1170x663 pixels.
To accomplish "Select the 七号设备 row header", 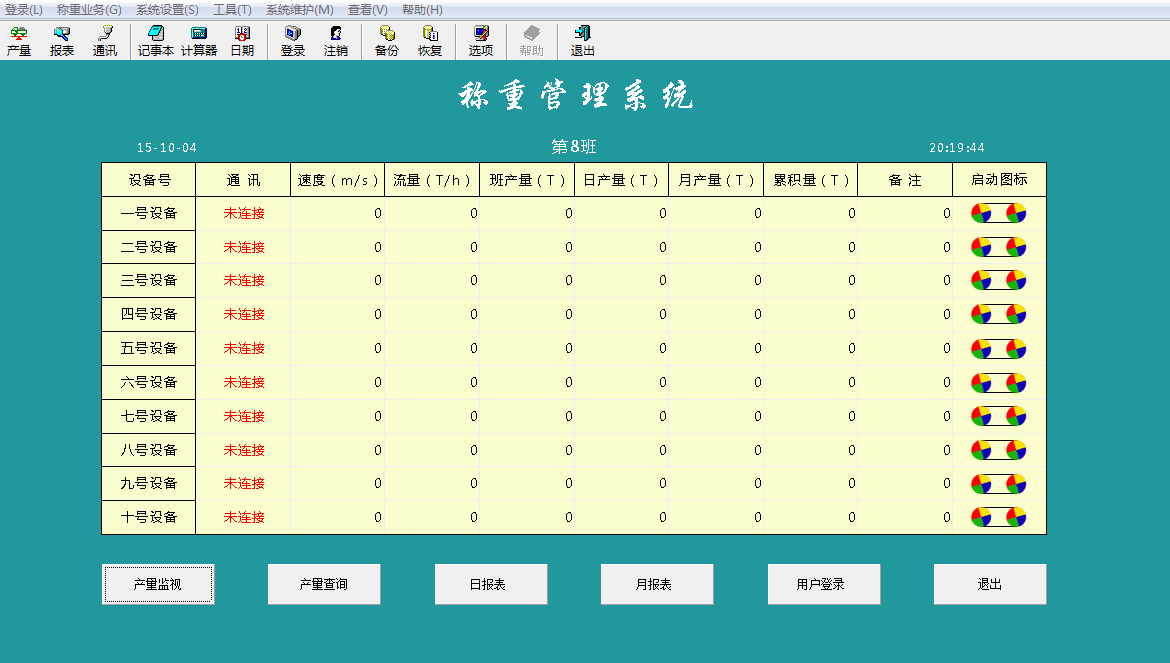I will (x=148, y=416).
